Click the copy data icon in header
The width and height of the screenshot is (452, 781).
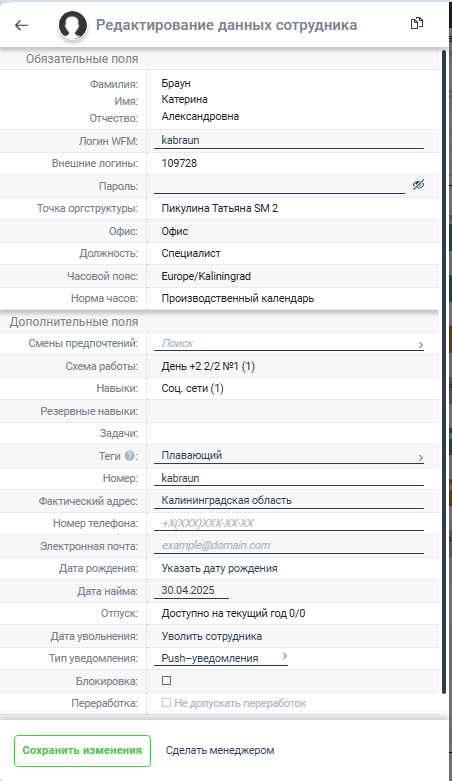[x=417, y=23]
